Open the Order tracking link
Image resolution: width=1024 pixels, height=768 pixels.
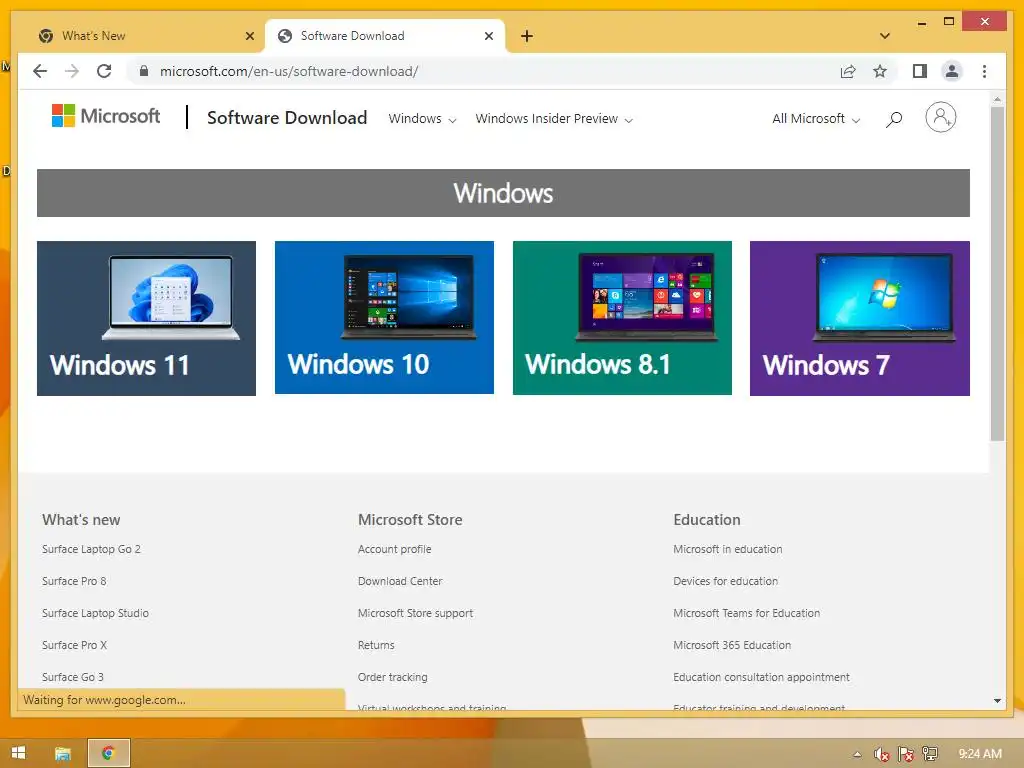click(x=392, y=677)
